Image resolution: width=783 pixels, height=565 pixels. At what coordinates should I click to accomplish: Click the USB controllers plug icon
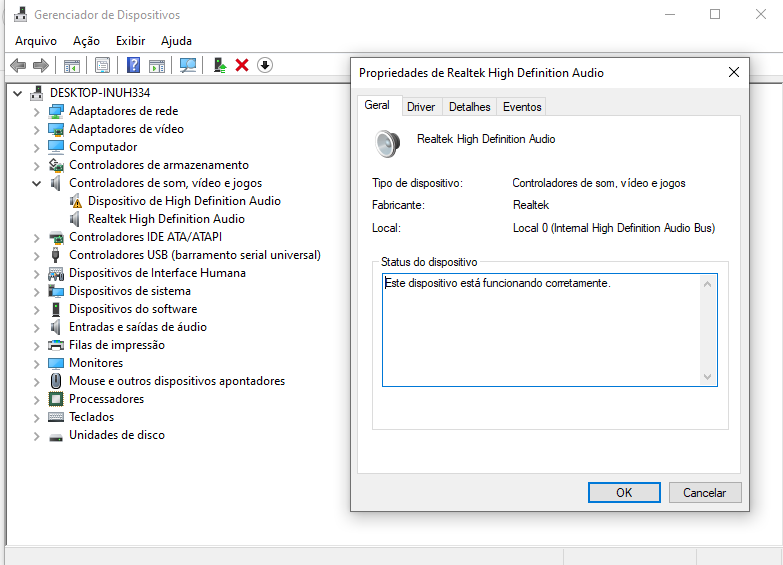point(56,255)
